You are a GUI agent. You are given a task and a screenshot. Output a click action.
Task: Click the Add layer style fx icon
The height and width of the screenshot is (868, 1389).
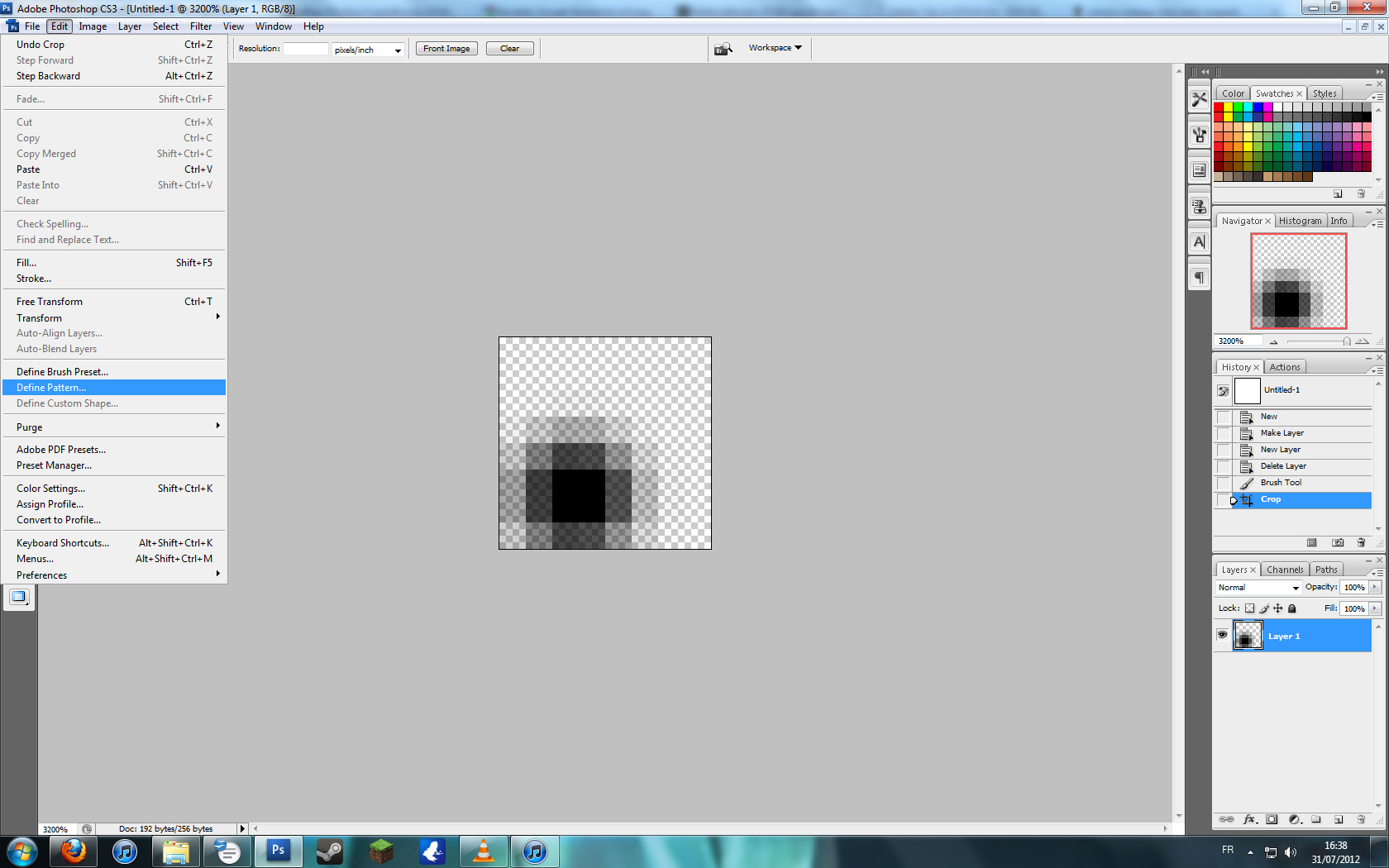click(x=1249, y=819)
